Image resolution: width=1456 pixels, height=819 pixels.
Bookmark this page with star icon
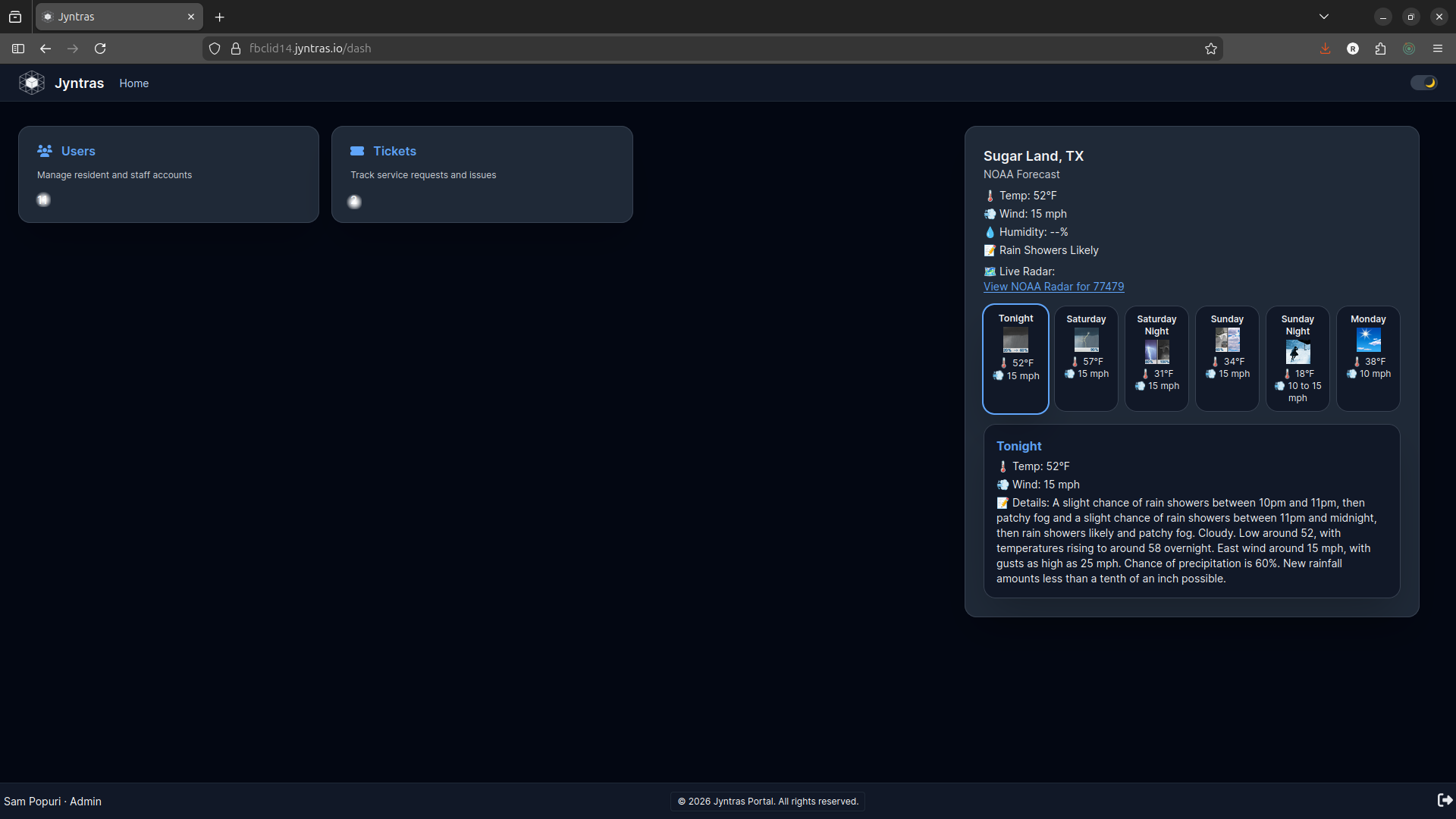(1211, 49)
